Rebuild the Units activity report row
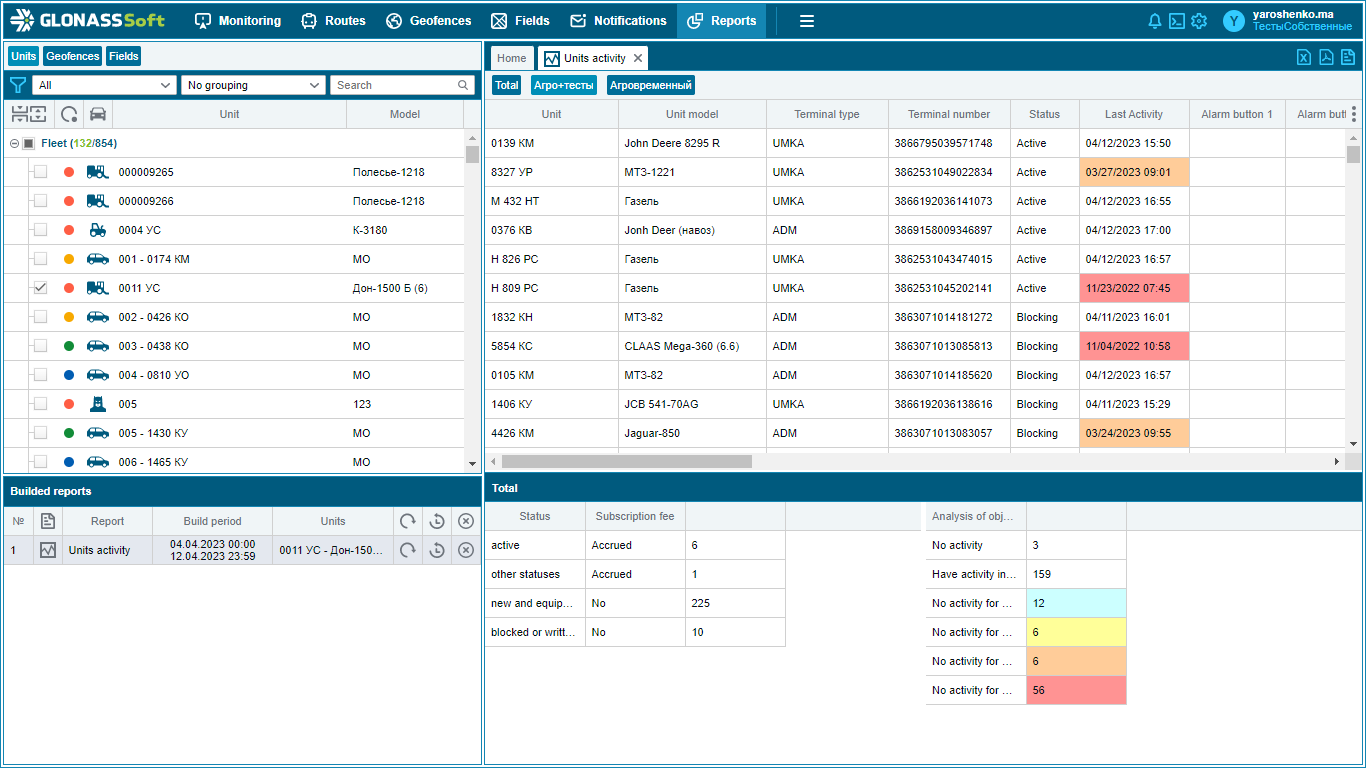The image size is (1366, 768). pyautogui.click(x=407, y=550)
